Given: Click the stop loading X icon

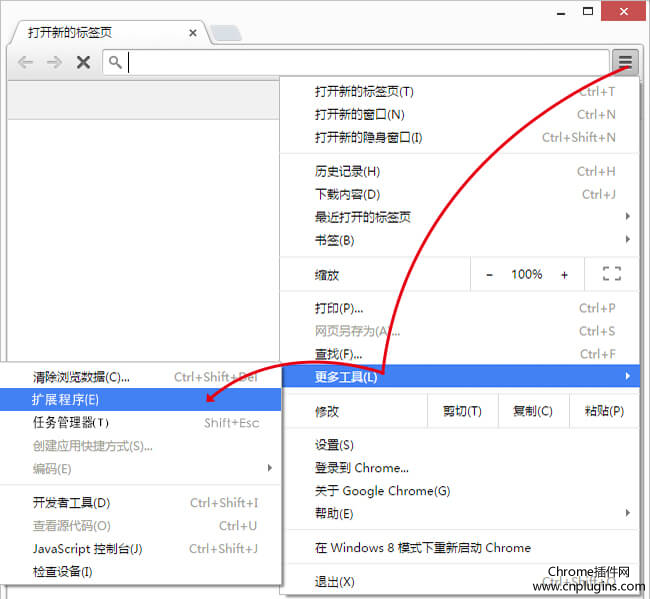Looking at the screenshot, I should [83, 62].
